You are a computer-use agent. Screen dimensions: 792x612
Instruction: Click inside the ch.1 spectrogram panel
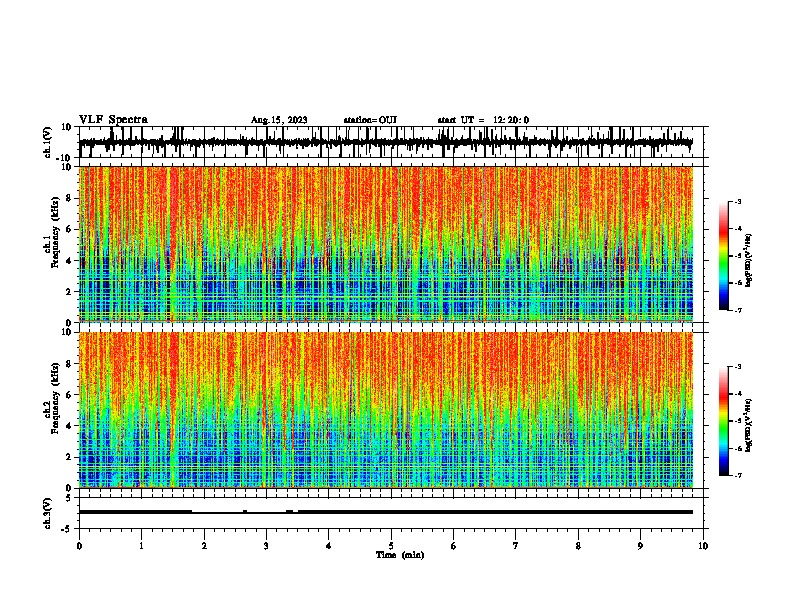click(x=386, y=244)
